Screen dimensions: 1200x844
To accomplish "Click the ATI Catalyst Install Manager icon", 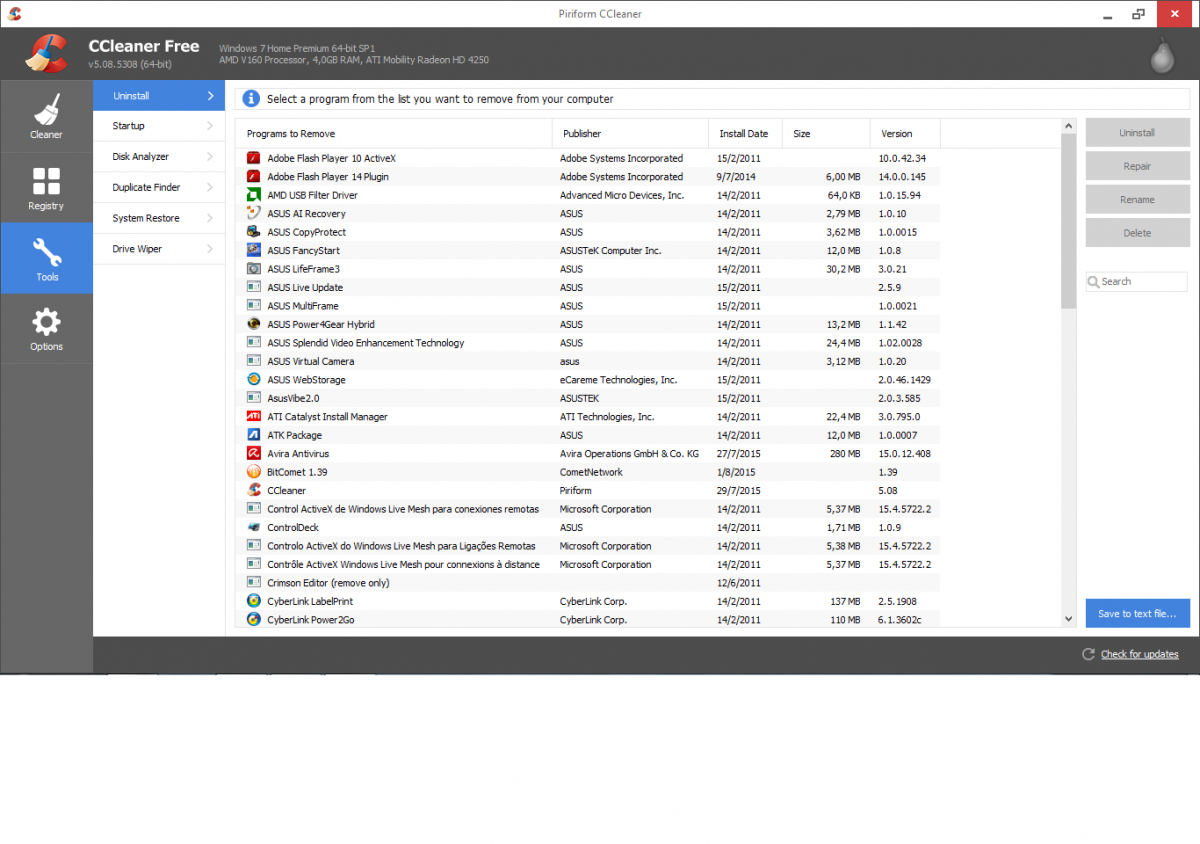I will coord(254,417).
